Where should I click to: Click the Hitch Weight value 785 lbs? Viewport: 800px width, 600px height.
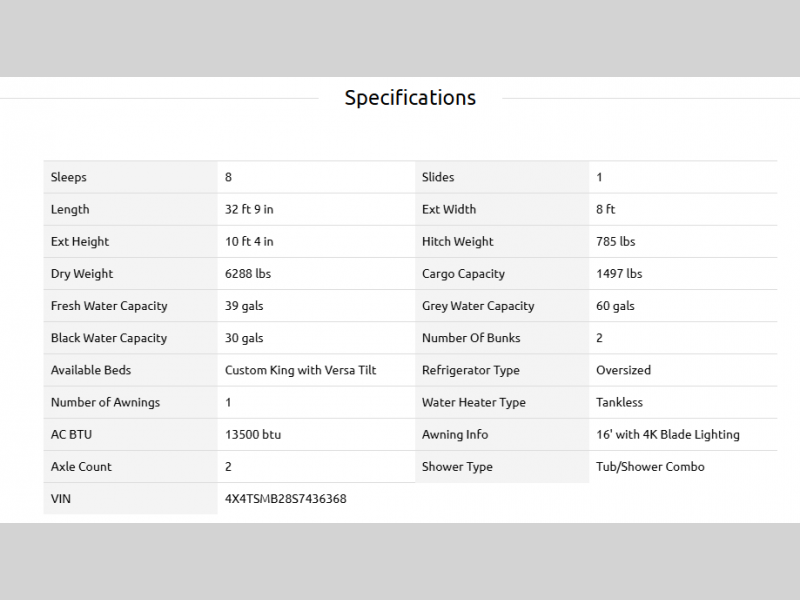616,242
